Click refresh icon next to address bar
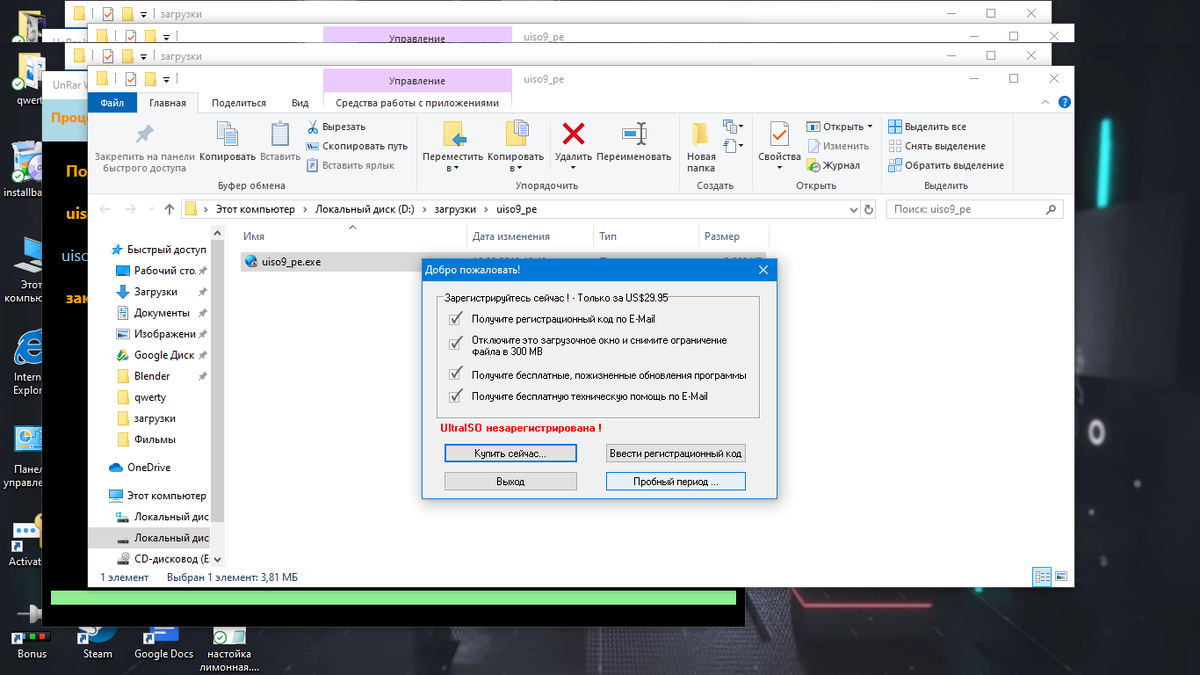This screenshot has height=675, width=1200. coord(868,209)
